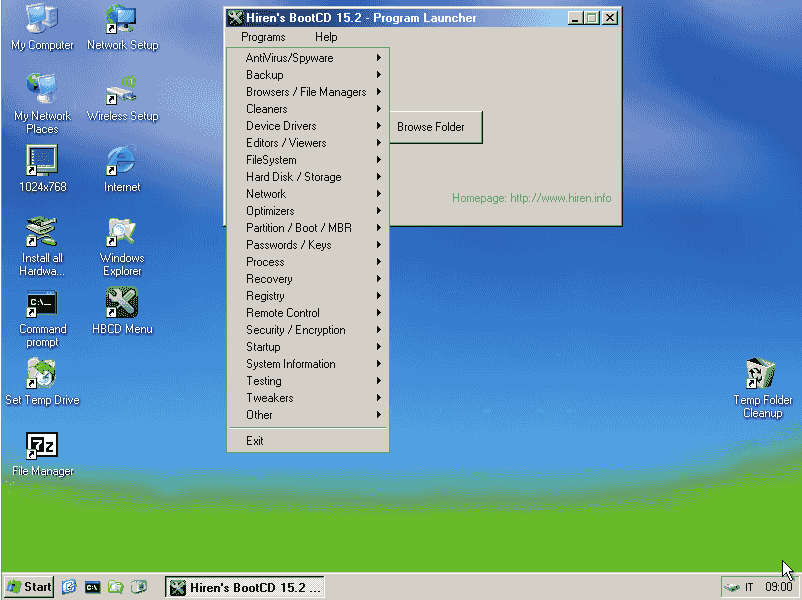Select Hiren's BootCD 15.2 taskbar button
This screenshot has height=600, width=802.
(244, 587)
